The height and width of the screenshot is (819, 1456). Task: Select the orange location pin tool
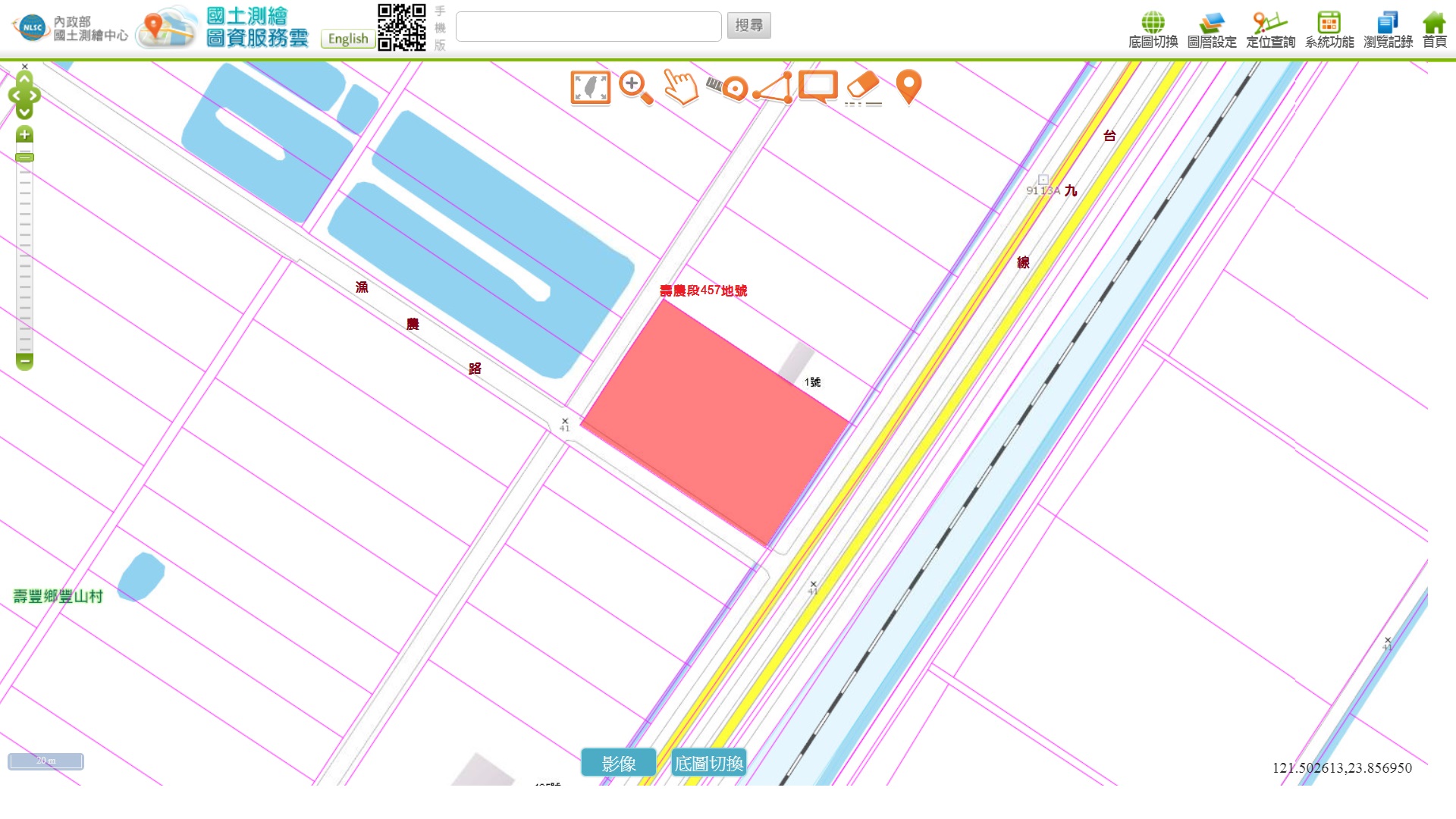coord(908,87)
